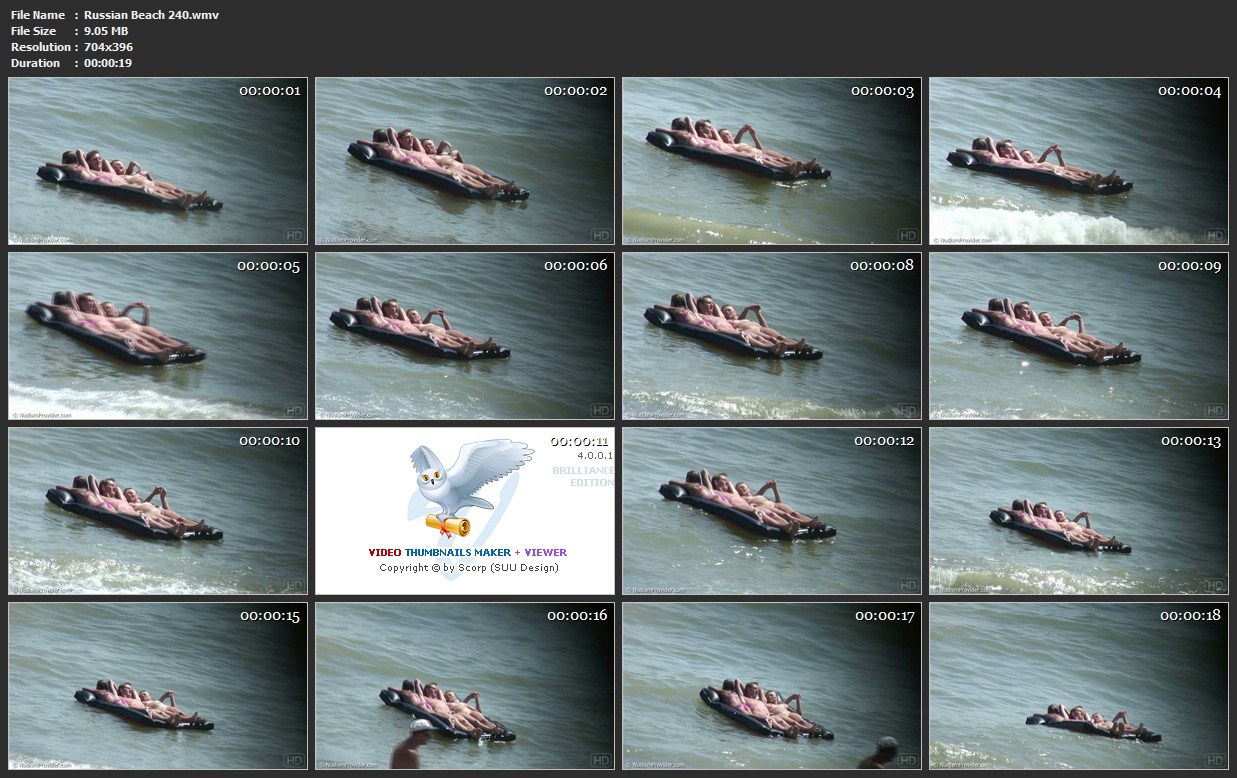This screenshot has width=1237, height=778.
Task: Select the 00:00:06 frame thumbnail
Action: click(464, 336)
